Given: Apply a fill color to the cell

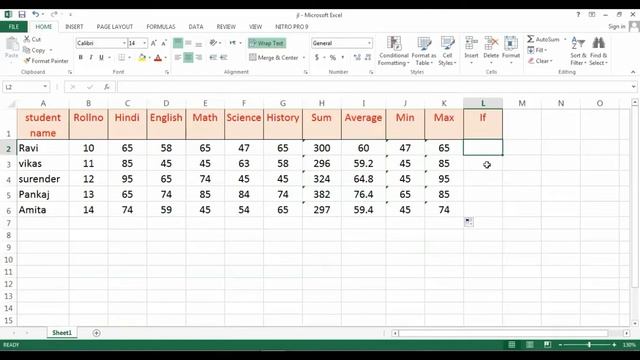Looking at the screenshot, I should click(142, 58).
